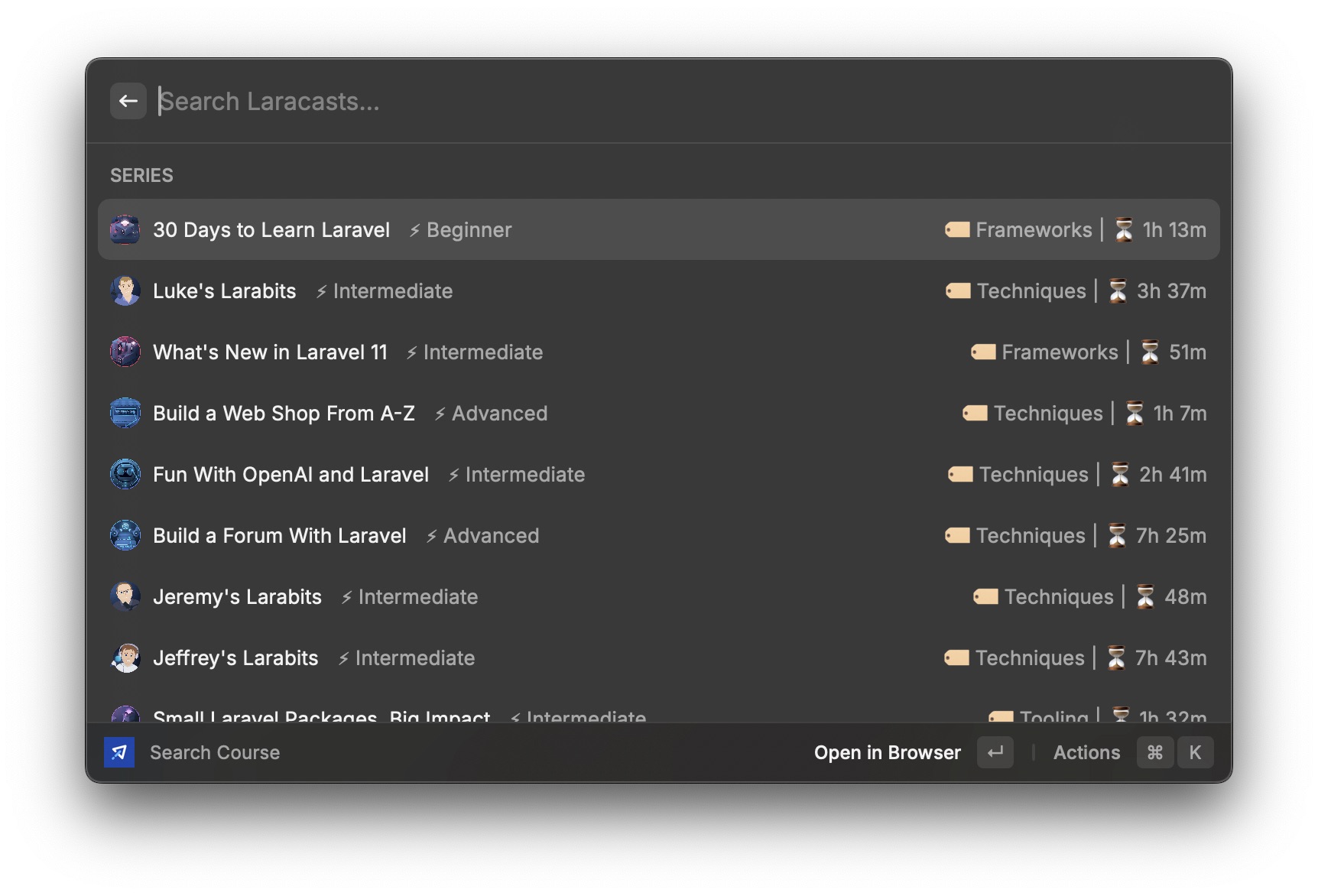
Task: Click Jeffrey's Larabits avatar icon
Action: [x=125, y=657]
